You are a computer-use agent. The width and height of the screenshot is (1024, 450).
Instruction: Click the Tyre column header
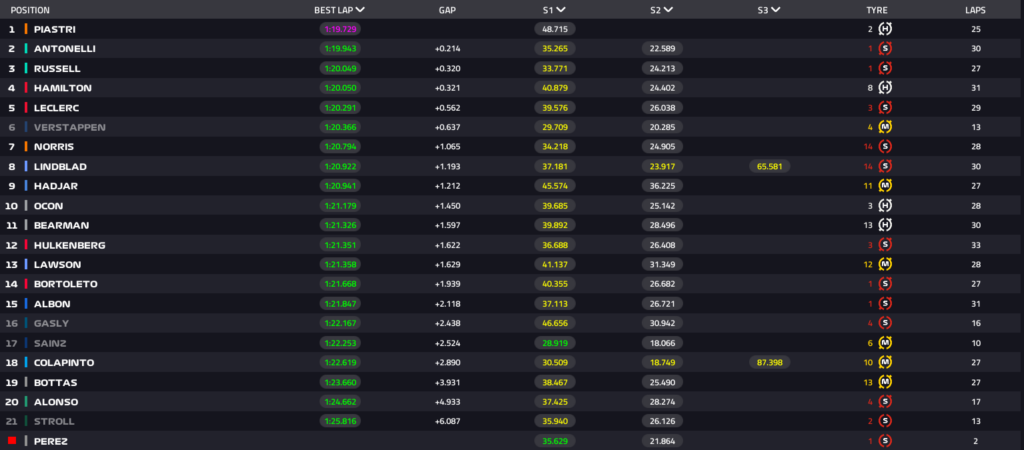[877, 9]
